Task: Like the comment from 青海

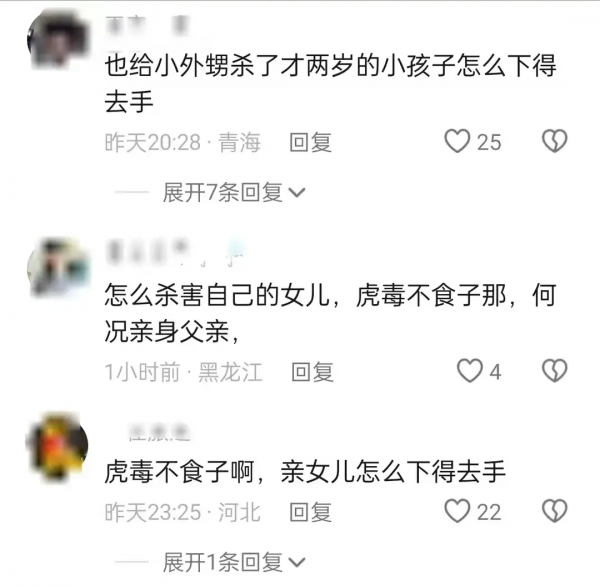Action: coord(457,142)
